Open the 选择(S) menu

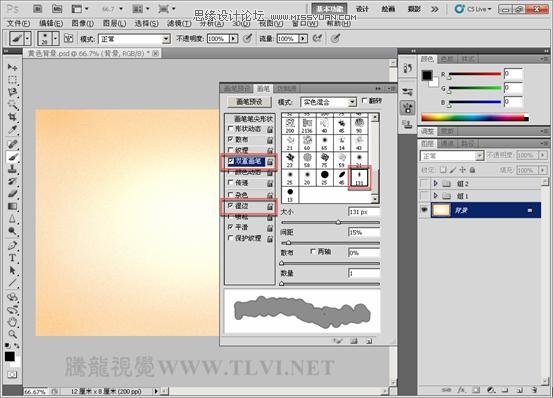(146, 23)
